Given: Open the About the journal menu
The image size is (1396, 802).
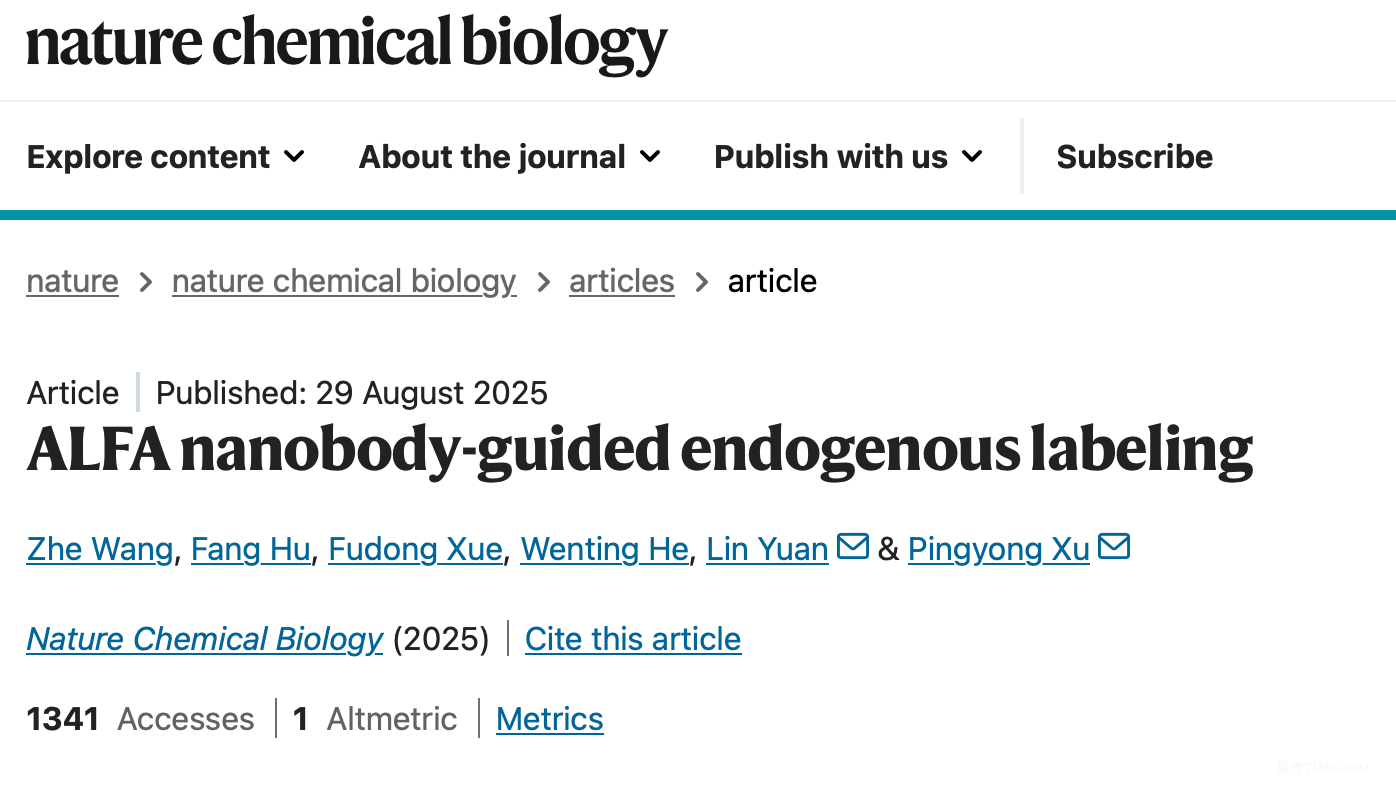Looking at the screenshot, I should click(510, 157).
